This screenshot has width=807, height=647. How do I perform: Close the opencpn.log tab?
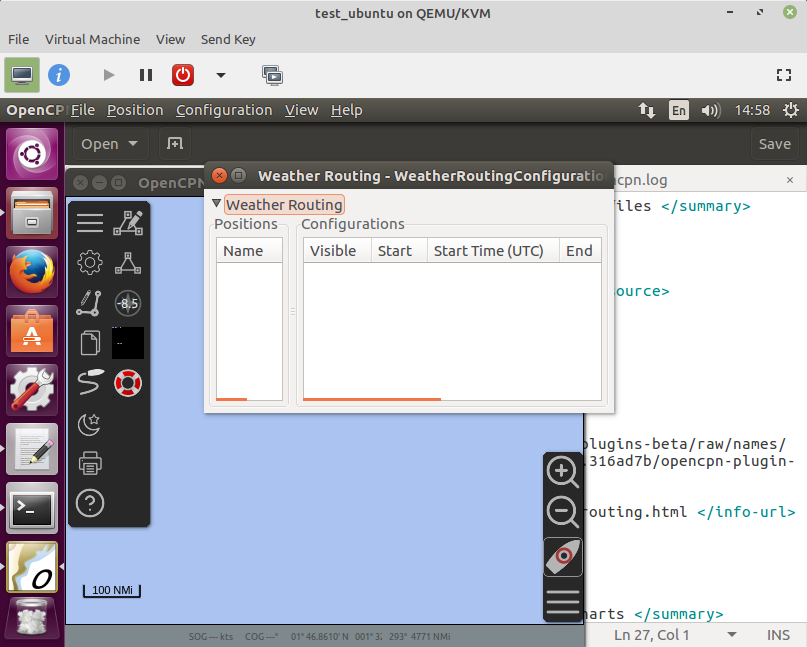point(790,180)
